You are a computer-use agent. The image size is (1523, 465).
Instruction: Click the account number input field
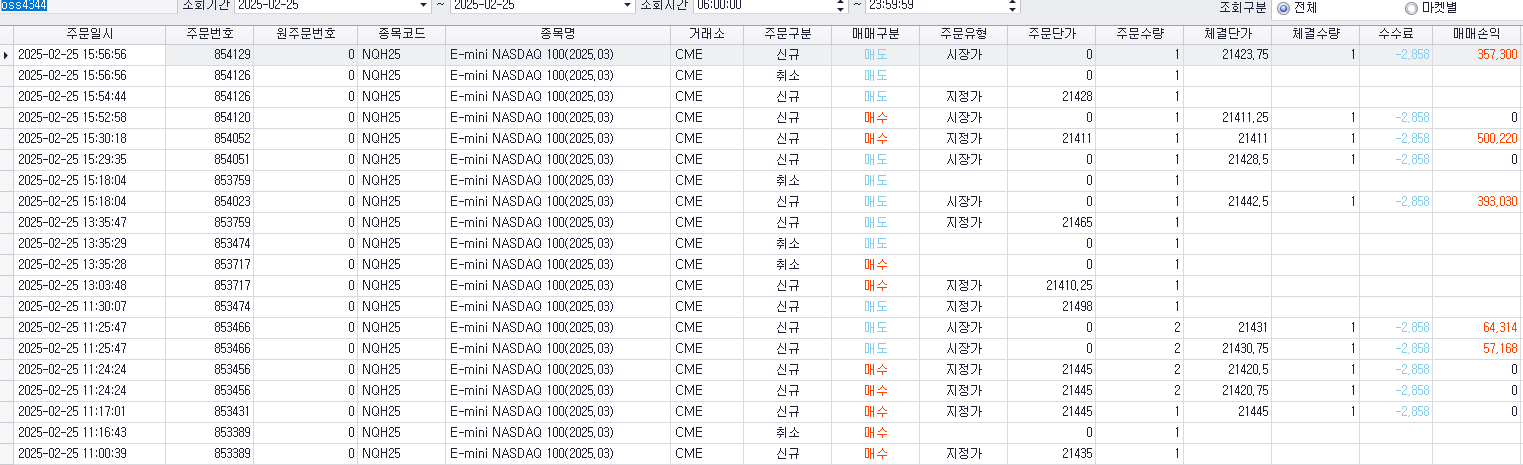tap(87, 5)
